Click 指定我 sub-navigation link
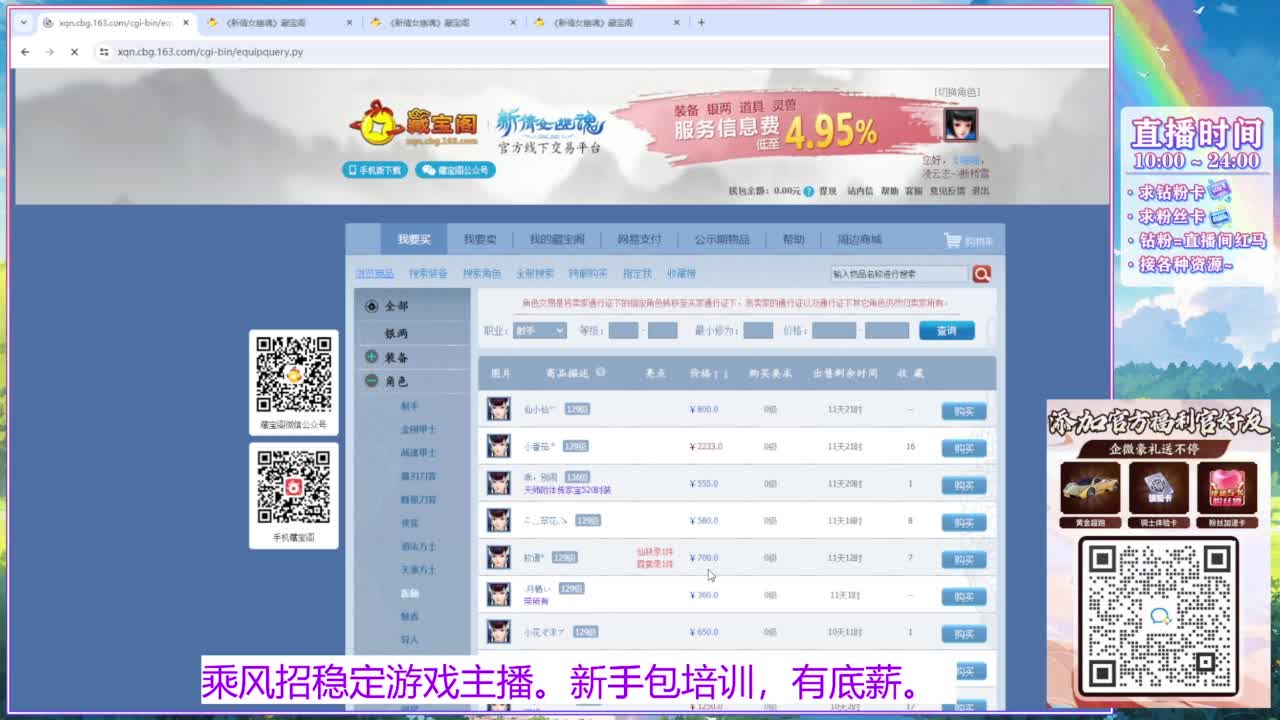1280x720 pixels. click(637, 273)
